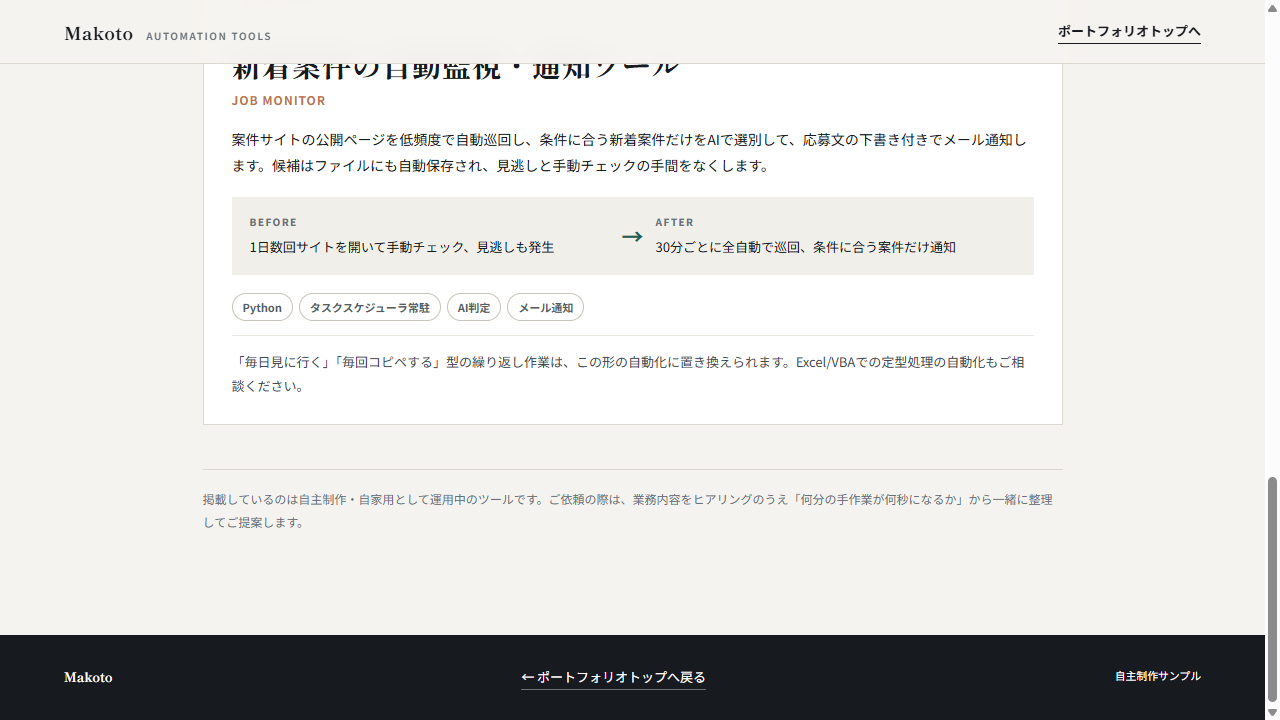Click the scrollbar down arrow
Screen dimensions: 1280x720
click(x=1272, y=712)
